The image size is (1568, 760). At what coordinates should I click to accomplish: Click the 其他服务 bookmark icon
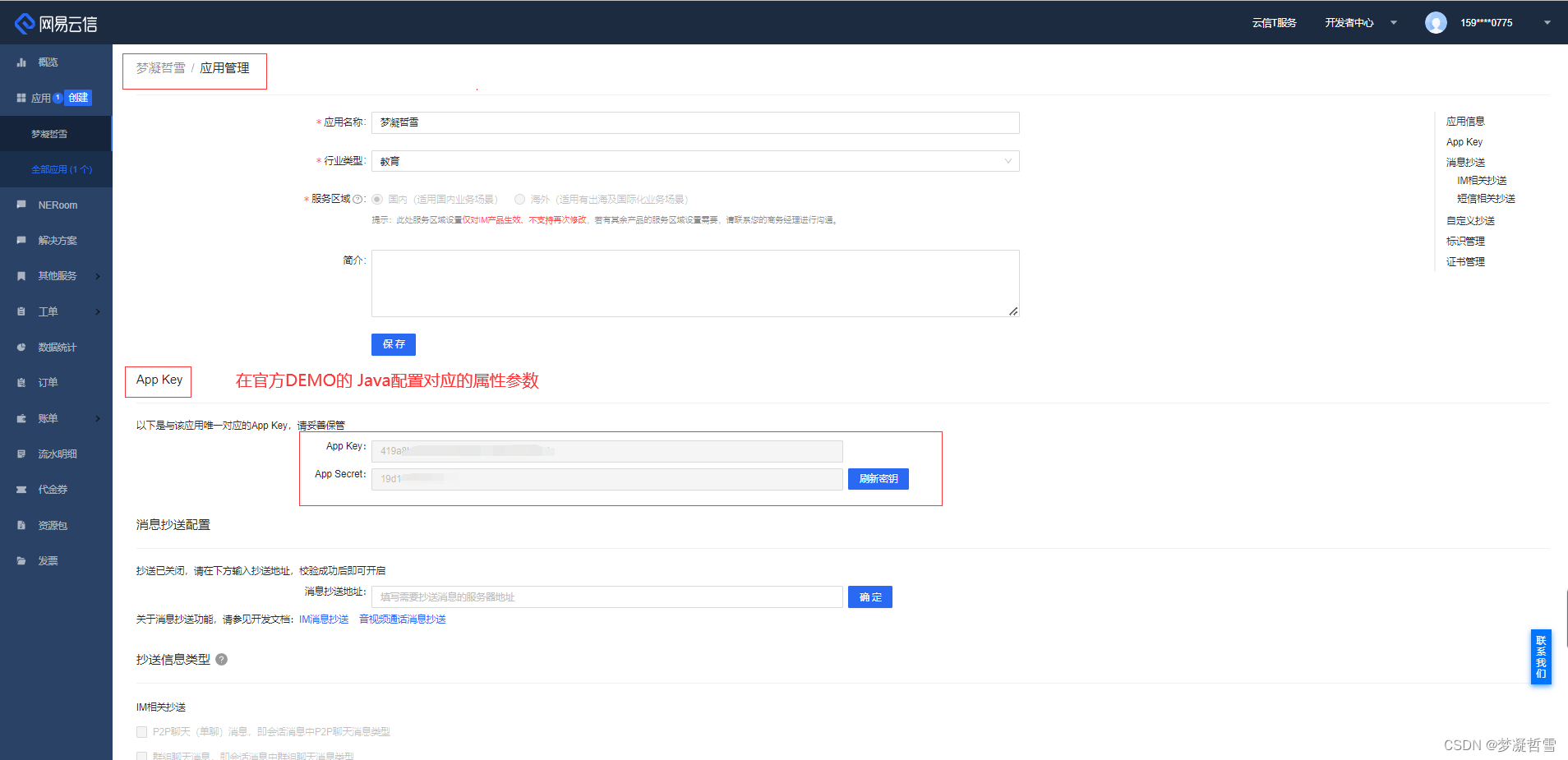tap(21, 276)
